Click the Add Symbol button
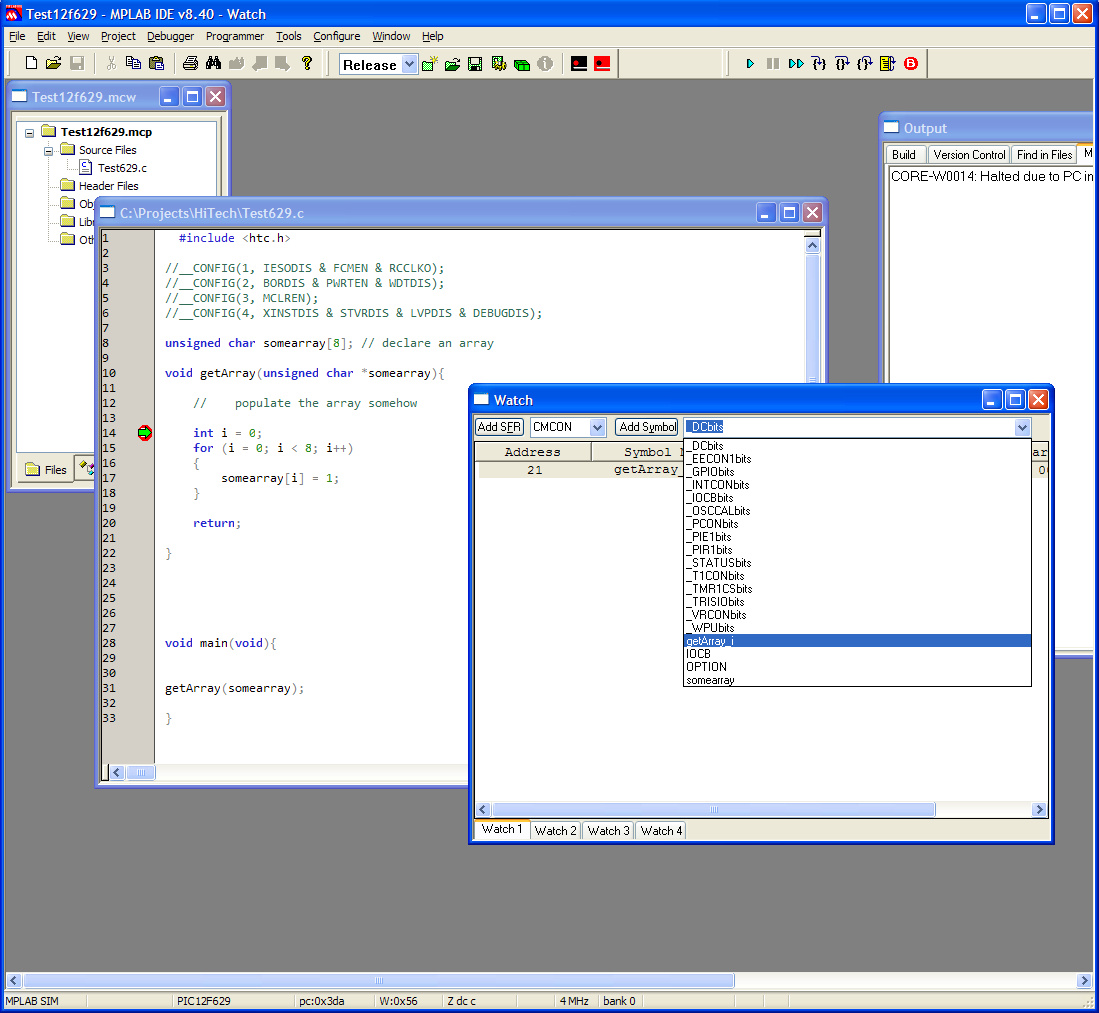The image size is (1099, 1013). 648,427
